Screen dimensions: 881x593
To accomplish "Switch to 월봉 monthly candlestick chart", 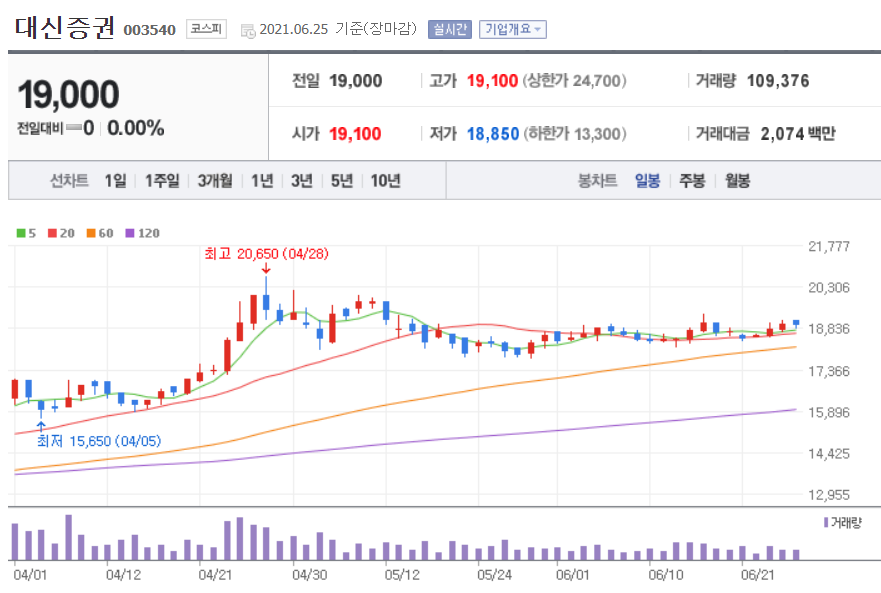I will pos(737,180).
